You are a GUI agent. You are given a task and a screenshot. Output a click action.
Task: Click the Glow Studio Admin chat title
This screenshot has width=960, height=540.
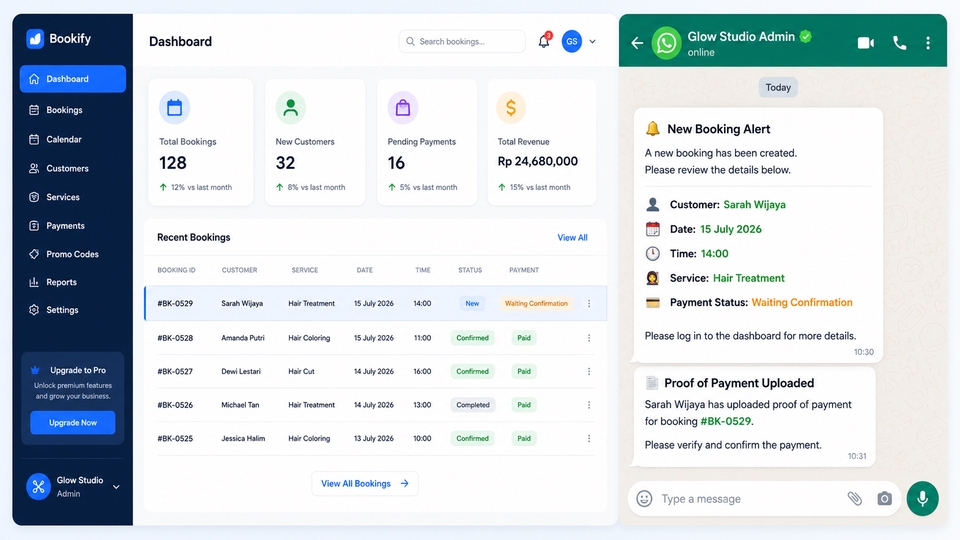741,37
